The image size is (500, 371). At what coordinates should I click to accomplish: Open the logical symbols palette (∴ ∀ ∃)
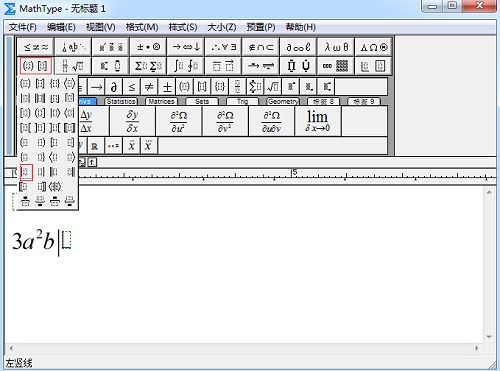click(x=223, y=47)
